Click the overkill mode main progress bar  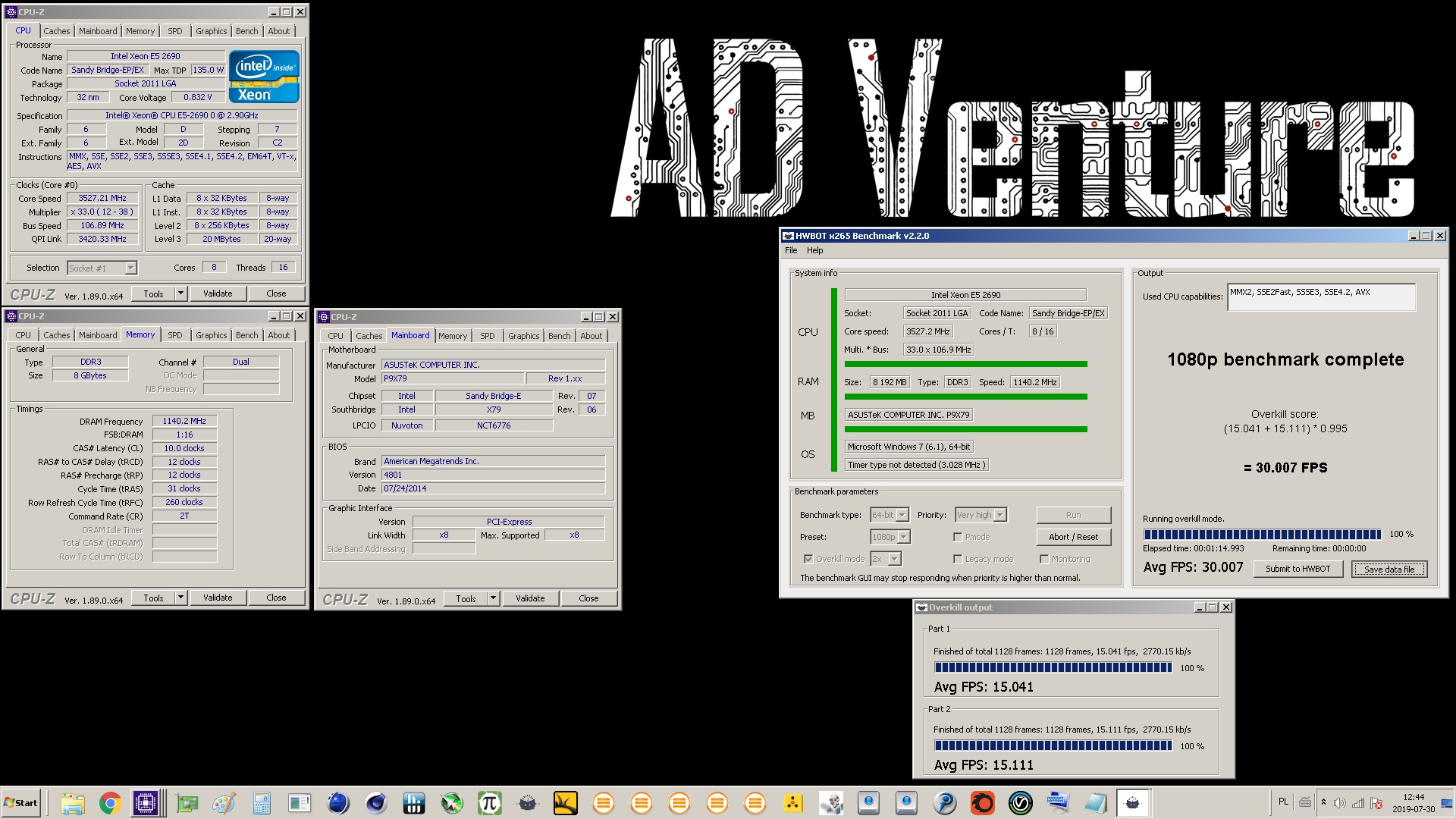pos(1262,534)
